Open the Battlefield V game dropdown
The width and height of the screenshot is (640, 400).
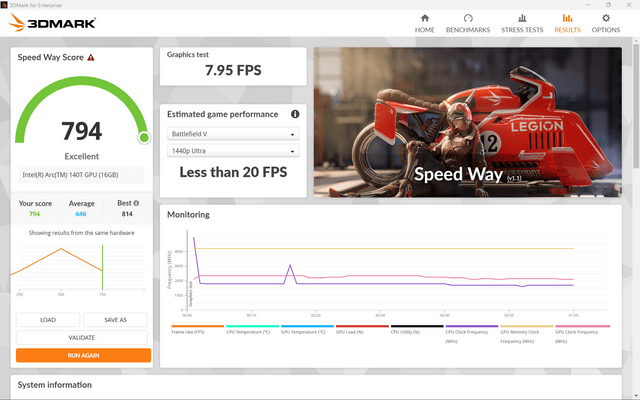coord(233,134)
